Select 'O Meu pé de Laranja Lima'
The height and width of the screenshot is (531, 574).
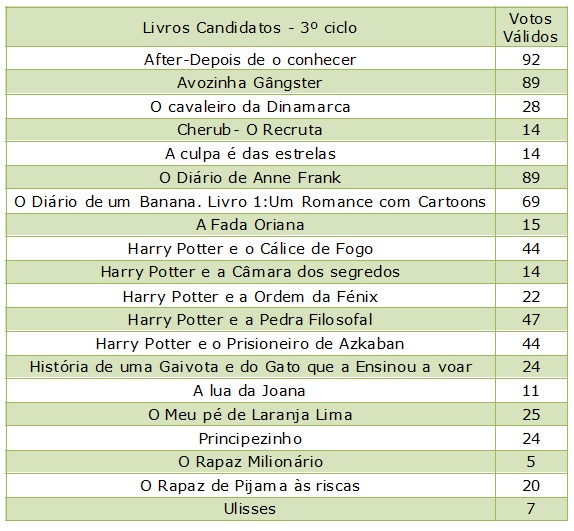250,415
